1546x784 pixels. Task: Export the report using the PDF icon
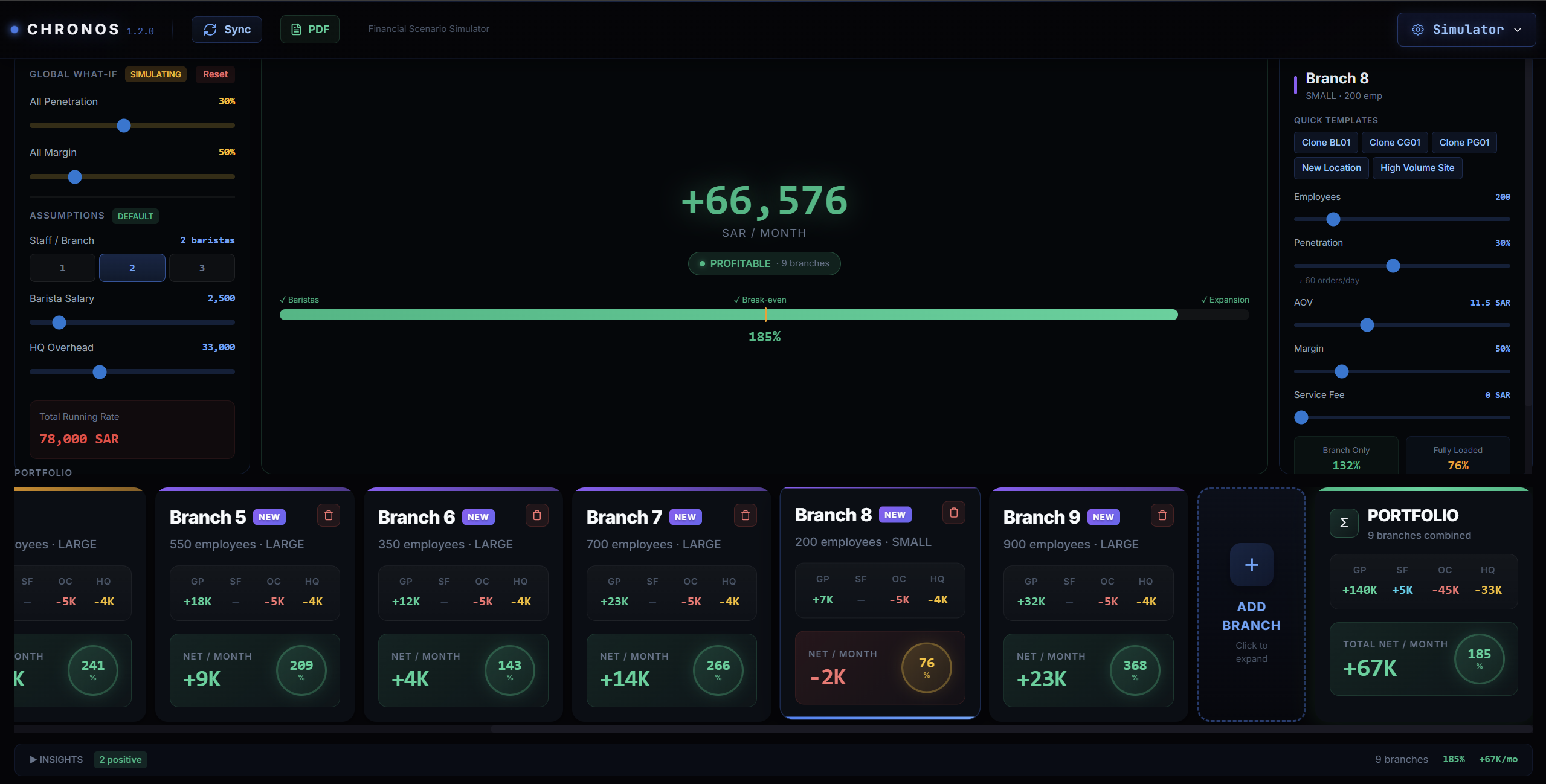coord(296,29)
